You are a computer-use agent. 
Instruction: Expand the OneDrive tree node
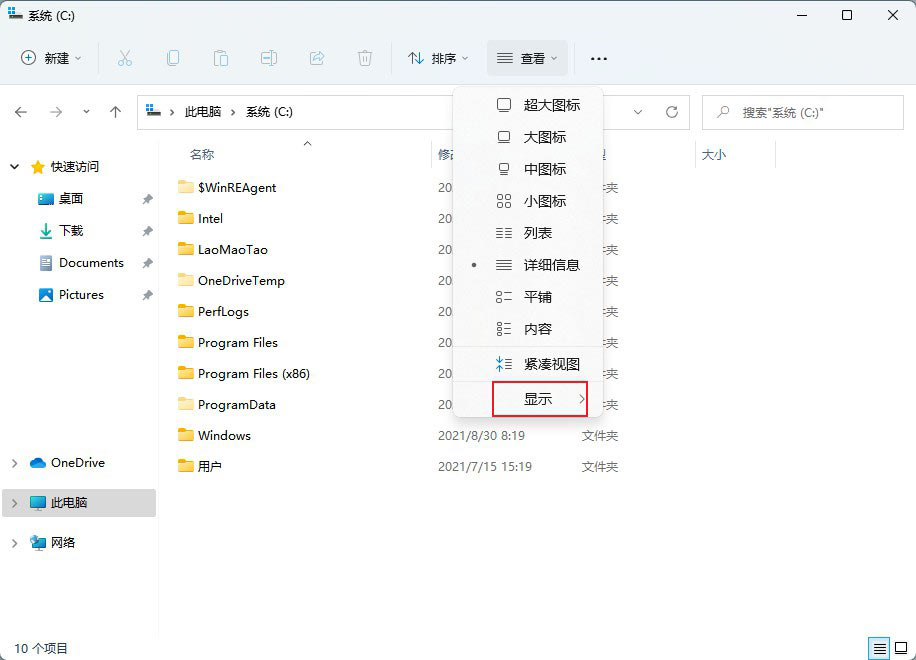pyautogui.click(x=15, y=463)
